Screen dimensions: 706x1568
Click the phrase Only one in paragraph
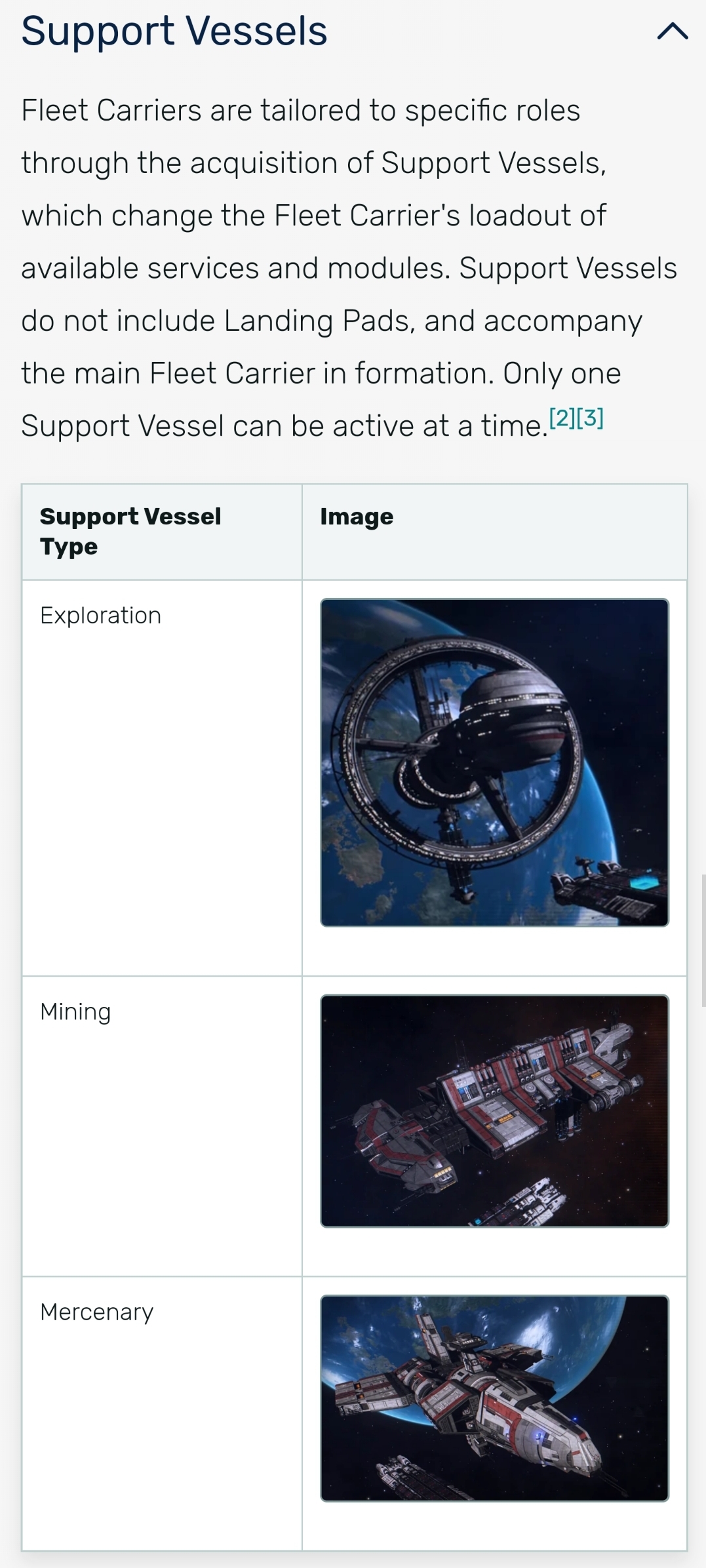(x=562, y=374)
